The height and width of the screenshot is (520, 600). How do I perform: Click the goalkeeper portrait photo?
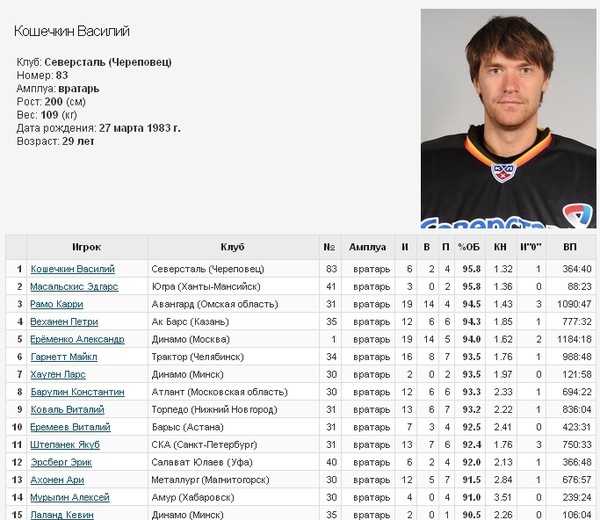(x=509, y=119)
